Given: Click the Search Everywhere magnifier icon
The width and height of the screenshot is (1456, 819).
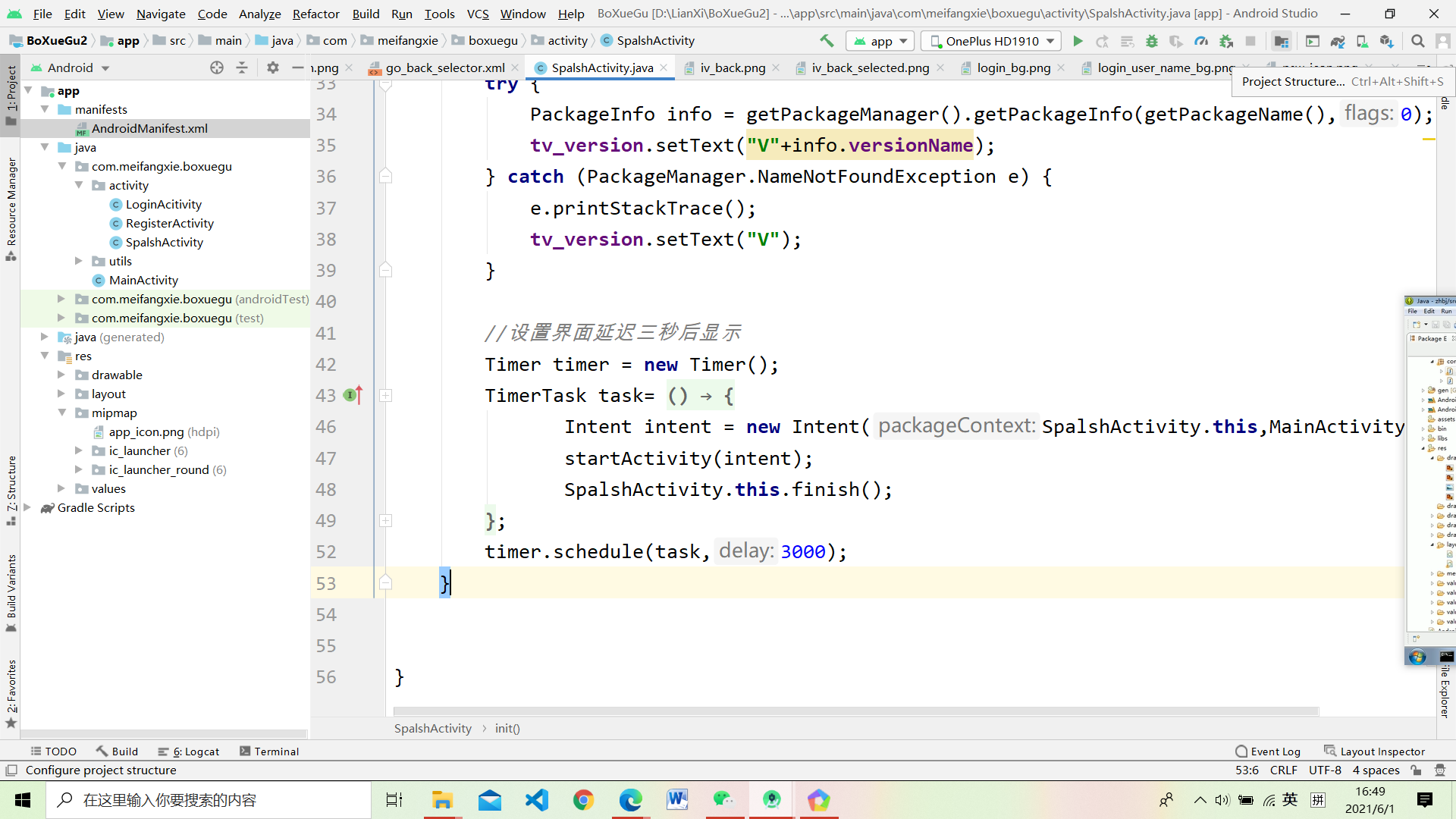Looking at the screenshot, I should (x=1417, y=41).
